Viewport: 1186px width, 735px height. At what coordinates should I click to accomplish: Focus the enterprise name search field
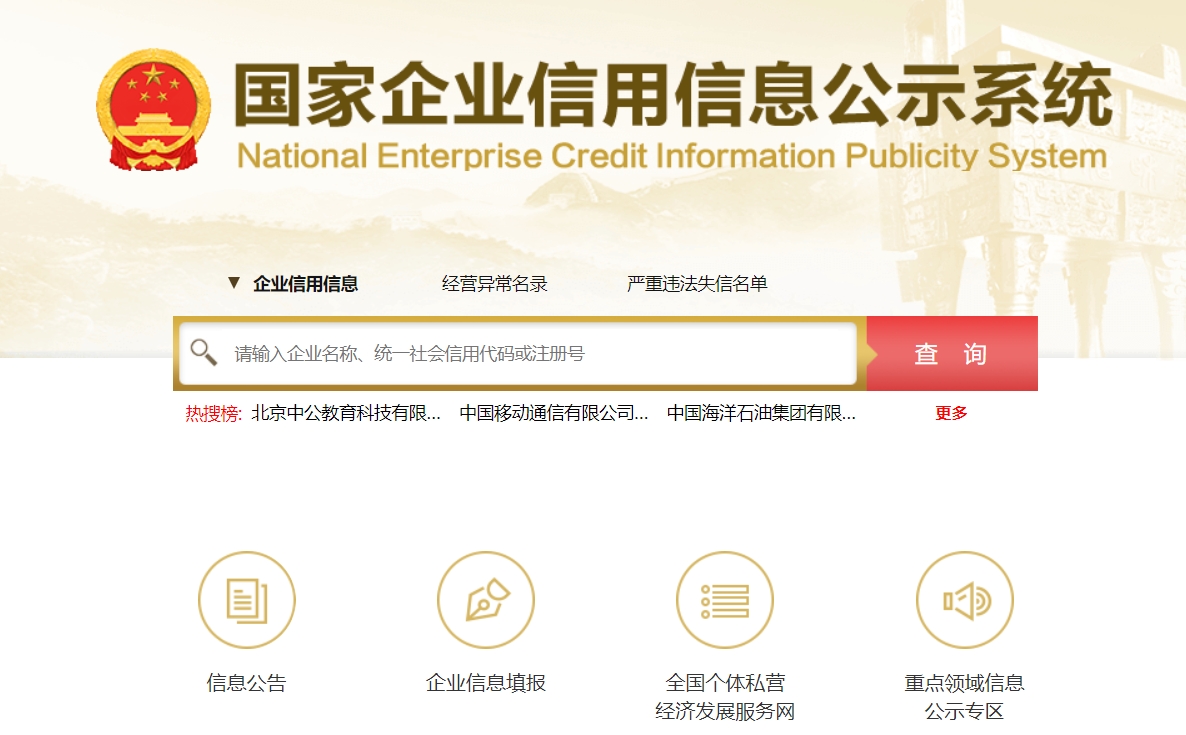pyautogui.click(x=540, y=354)
